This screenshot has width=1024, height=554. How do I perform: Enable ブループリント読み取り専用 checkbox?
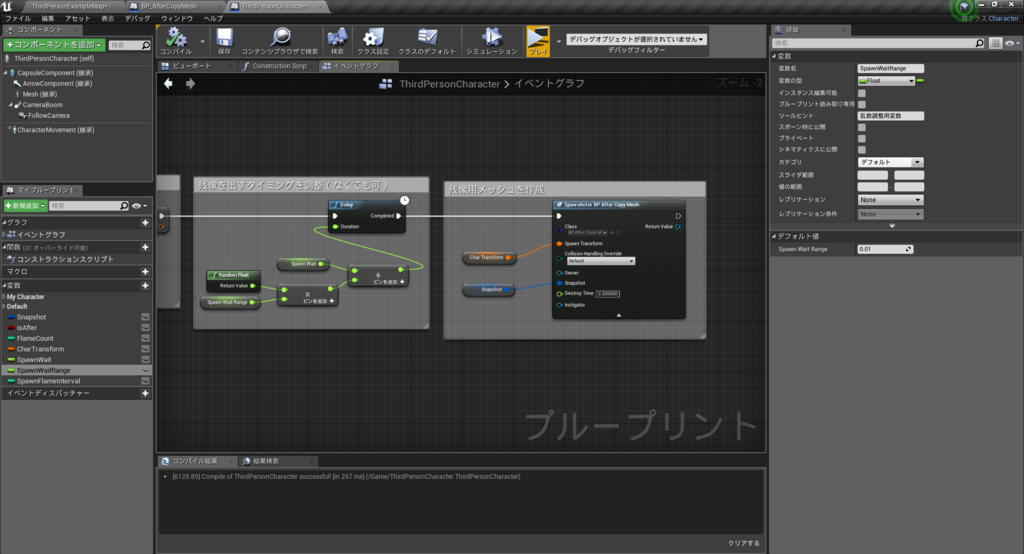pos(861,104)
